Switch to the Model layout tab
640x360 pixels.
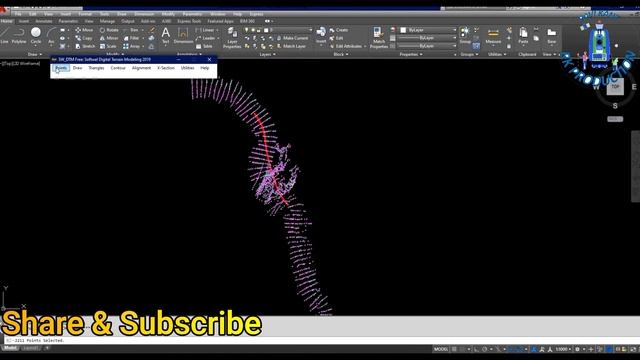pos(10,348)
